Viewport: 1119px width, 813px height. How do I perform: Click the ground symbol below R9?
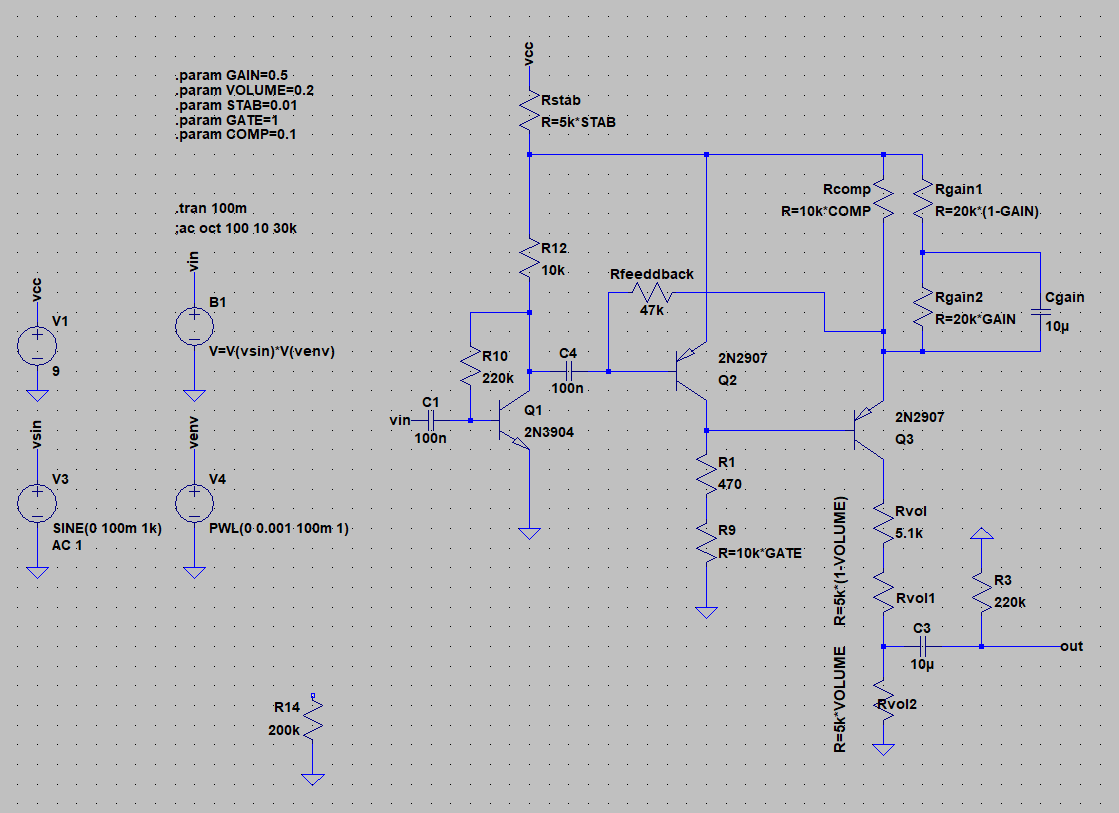[x=707, y=612]
